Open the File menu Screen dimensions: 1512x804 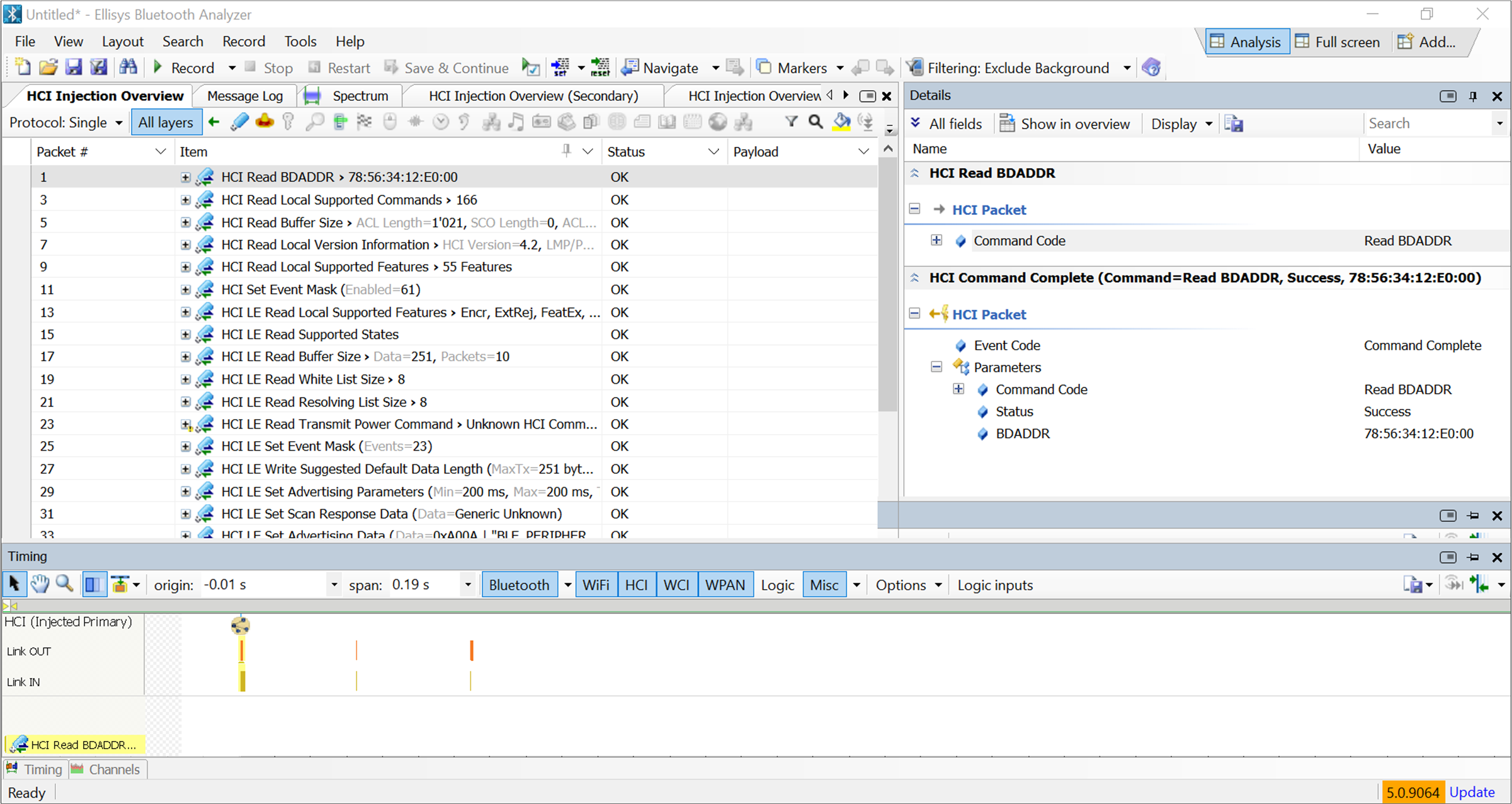click(25, 42)
